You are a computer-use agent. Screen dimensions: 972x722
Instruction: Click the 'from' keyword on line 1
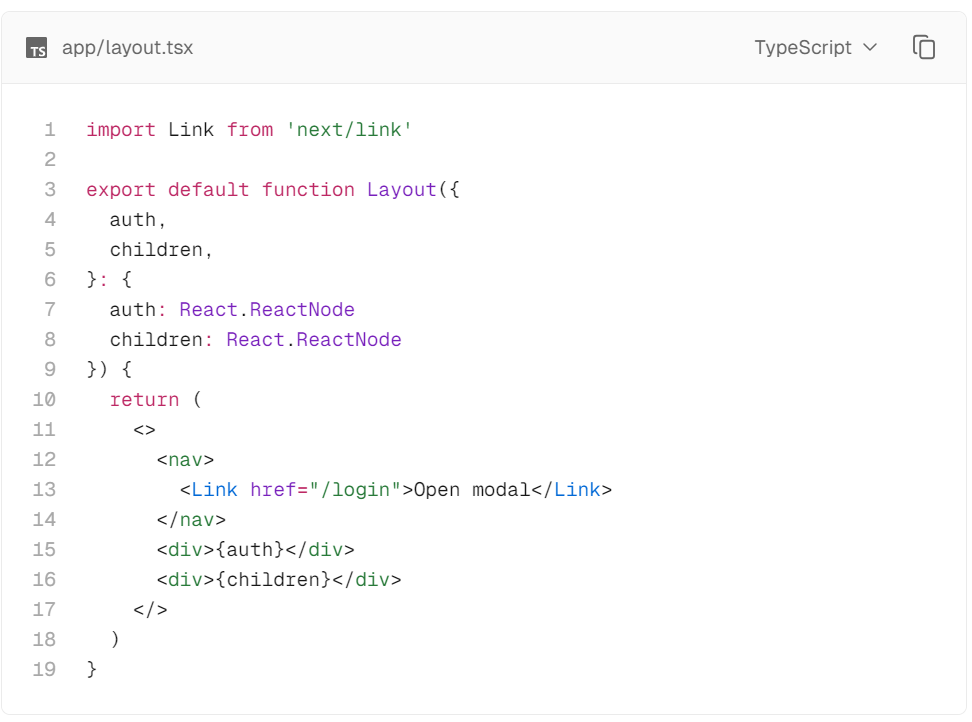pyautogui.click(x=250, y=130)
